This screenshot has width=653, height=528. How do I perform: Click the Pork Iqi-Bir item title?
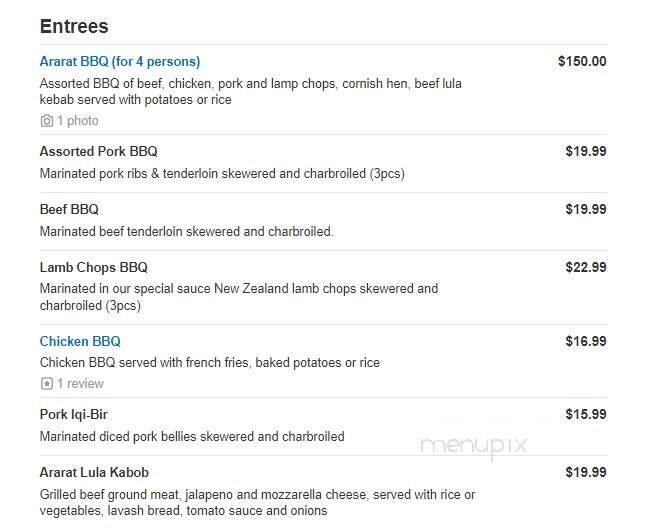pyautogui.click(x=80, y=414)
